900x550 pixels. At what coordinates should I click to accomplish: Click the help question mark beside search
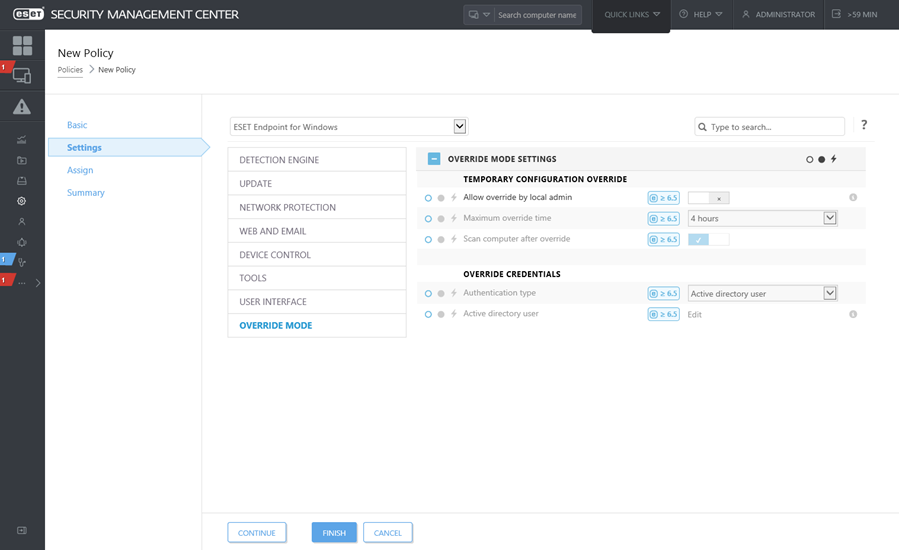[x=864, y=126]
